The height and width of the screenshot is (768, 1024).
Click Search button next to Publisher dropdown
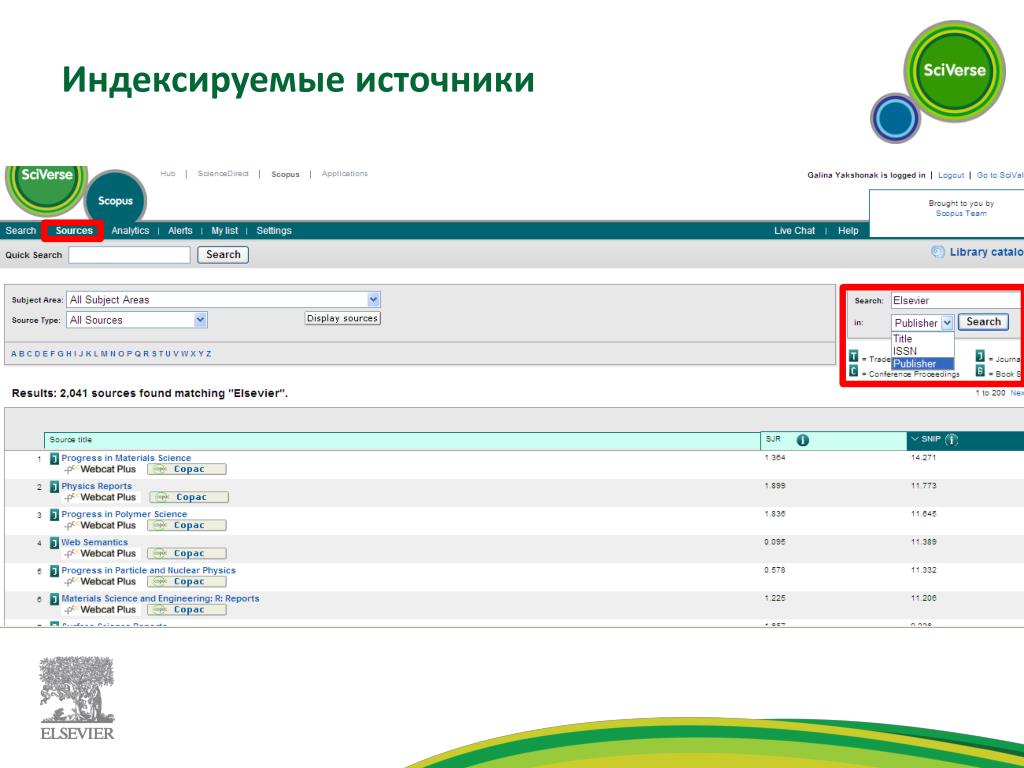(x=983, y=321)
